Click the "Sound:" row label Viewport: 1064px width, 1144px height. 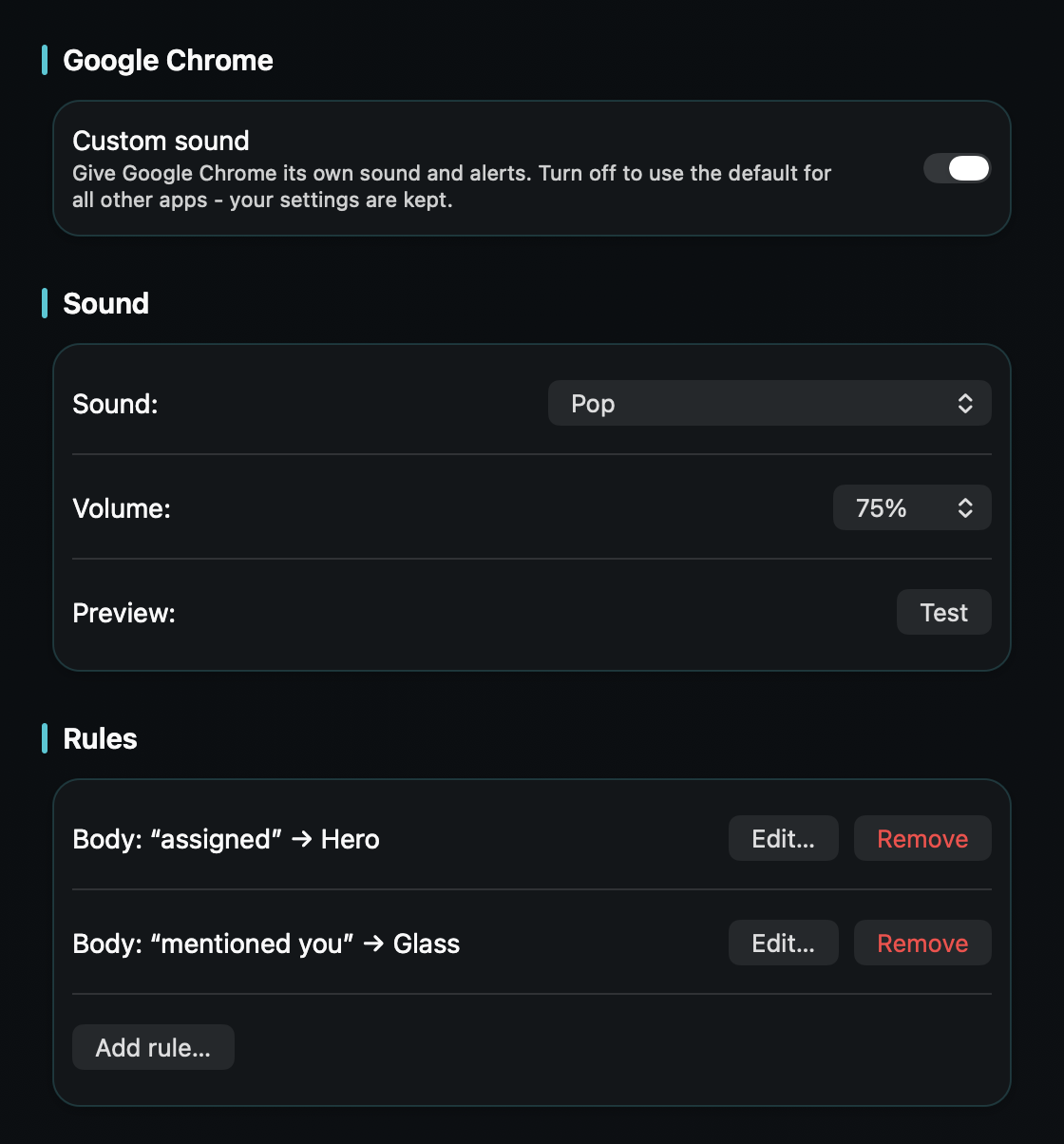pyautogui.click(x=115, y=404)
